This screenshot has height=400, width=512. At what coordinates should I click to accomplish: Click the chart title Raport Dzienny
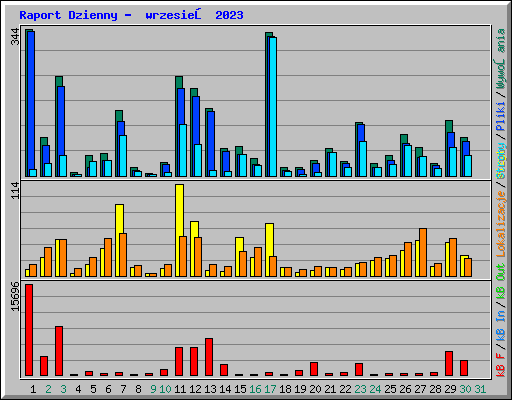[68, 15]
